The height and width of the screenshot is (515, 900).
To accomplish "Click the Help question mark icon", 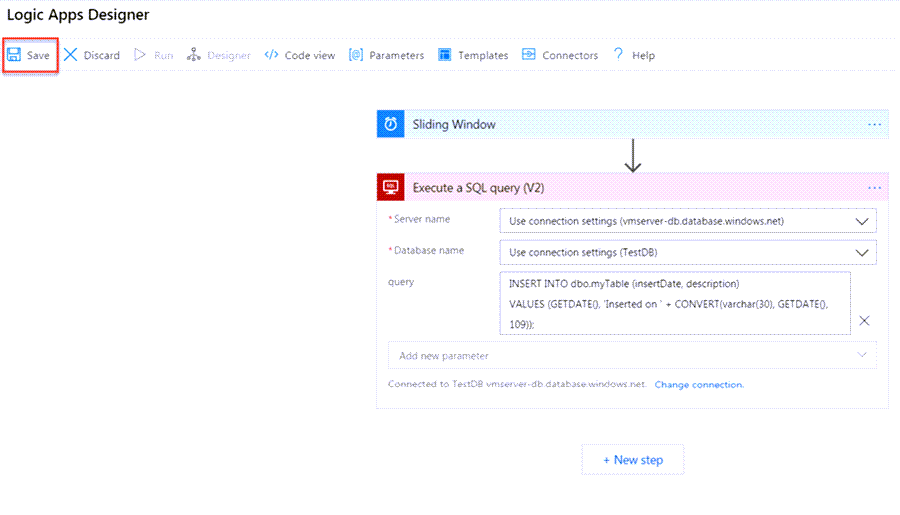I will (619, 55).
